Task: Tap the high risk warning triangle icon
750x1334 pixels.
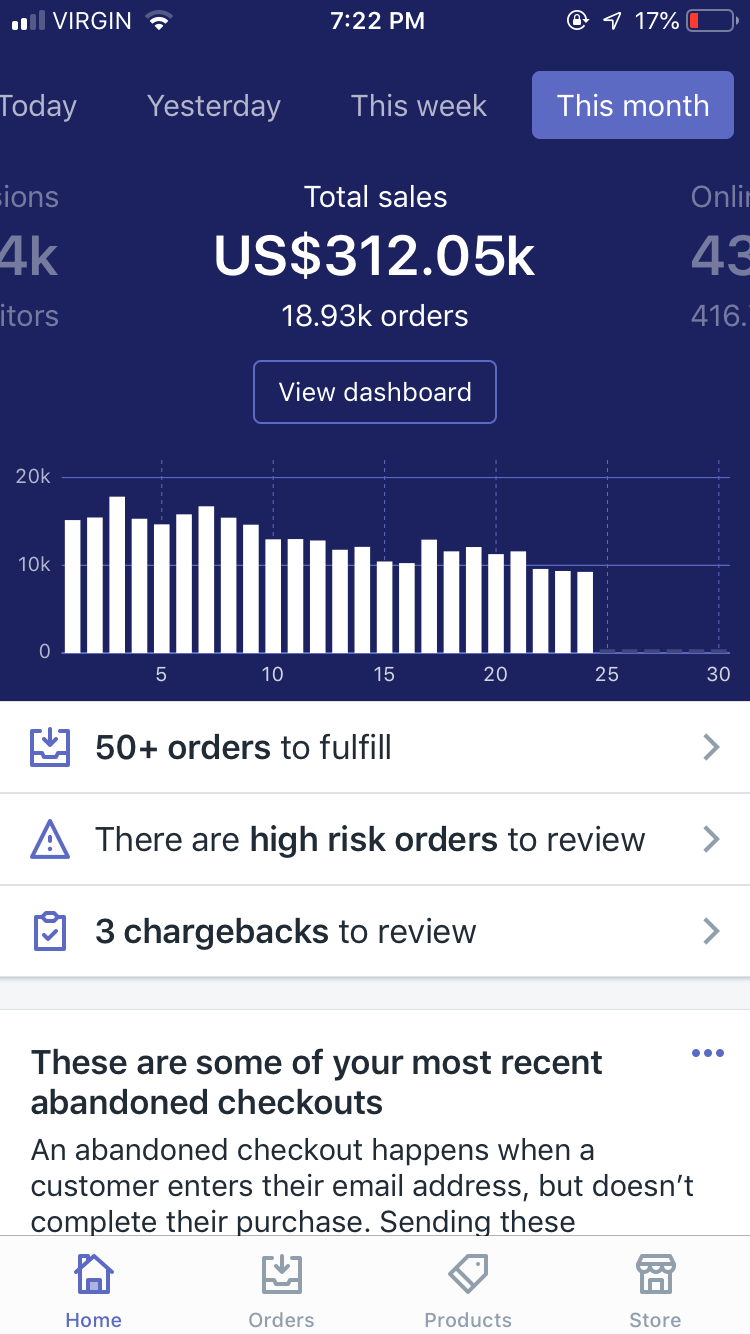Action: click(x=50, y=839)
